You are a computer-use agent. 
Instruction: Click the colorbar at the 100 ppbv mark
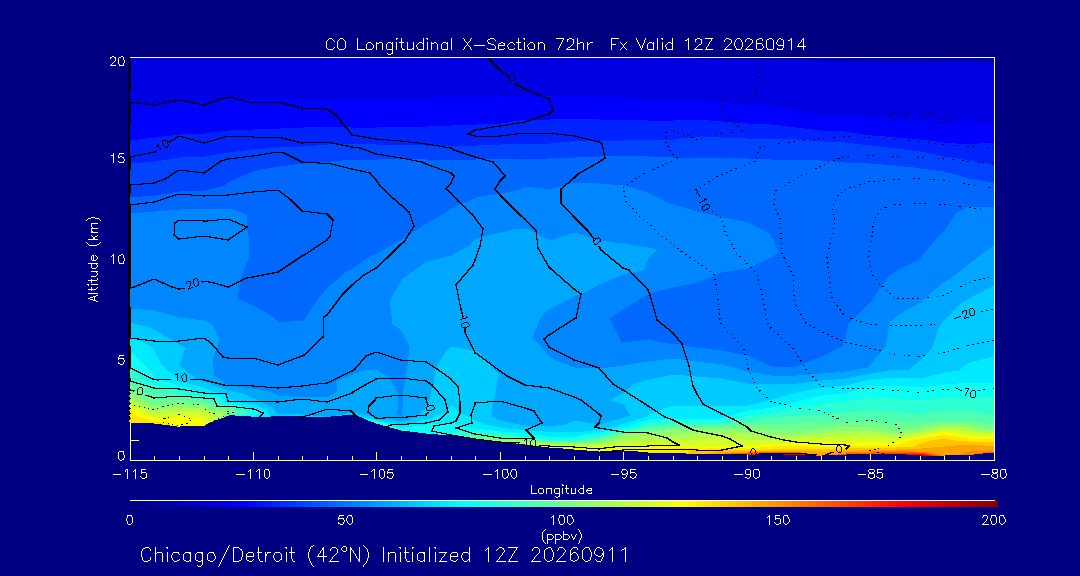tap(563, 503)
